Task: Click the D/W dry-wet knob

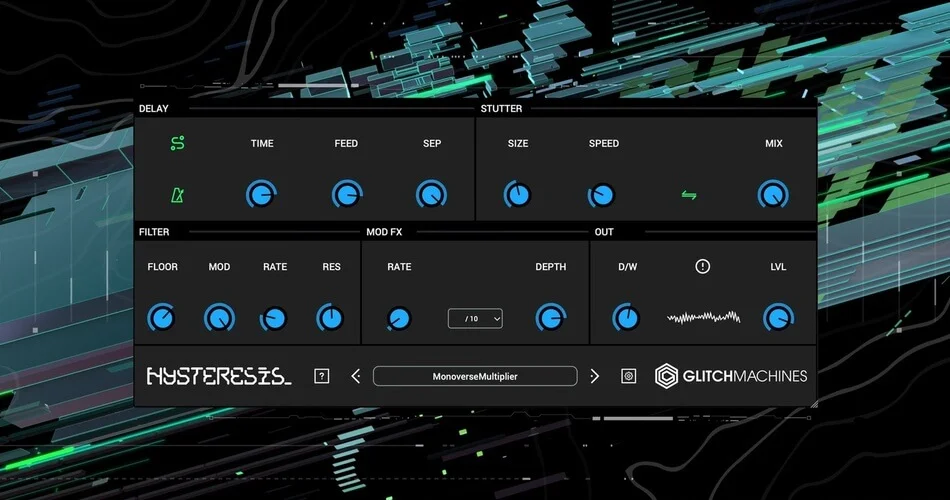Action: point(626,318)
